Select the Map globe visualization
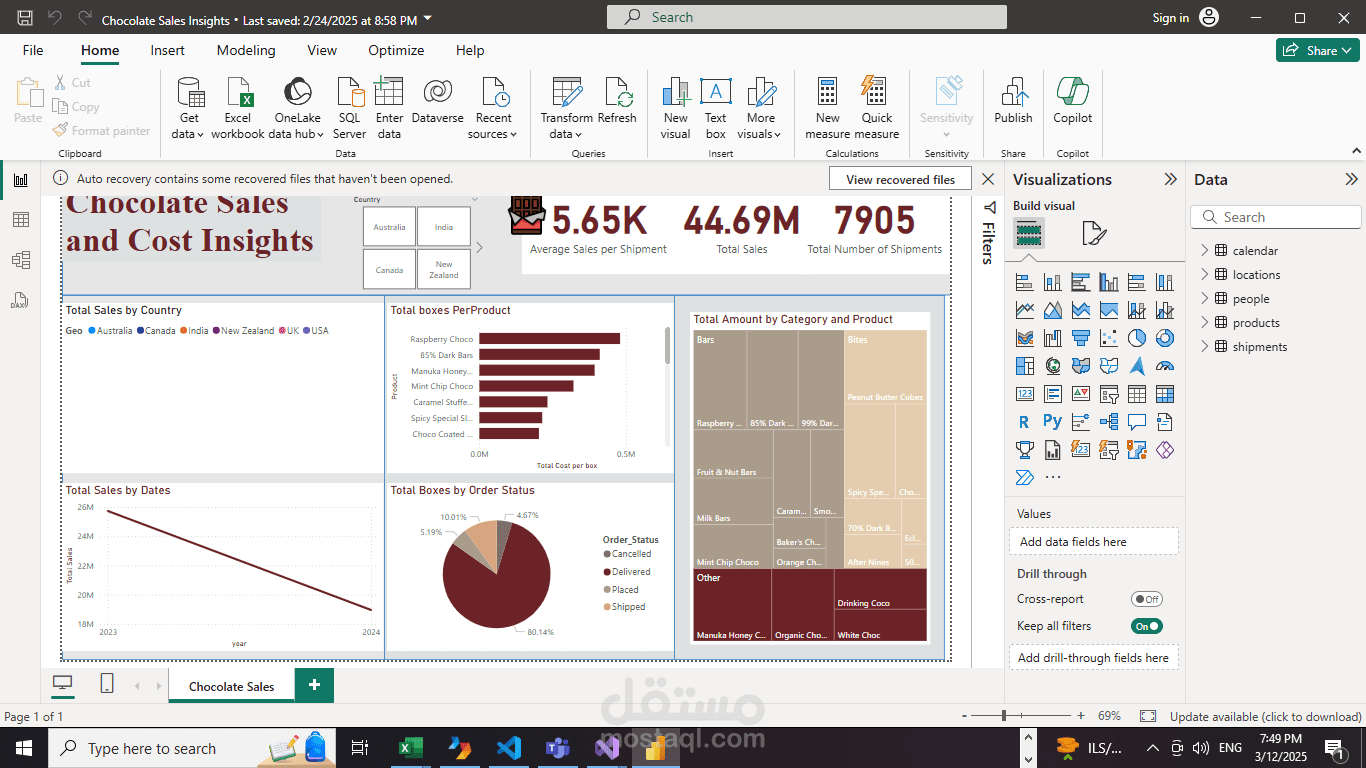Viewport: 1366px width, 768px height. pos(1053,366)
